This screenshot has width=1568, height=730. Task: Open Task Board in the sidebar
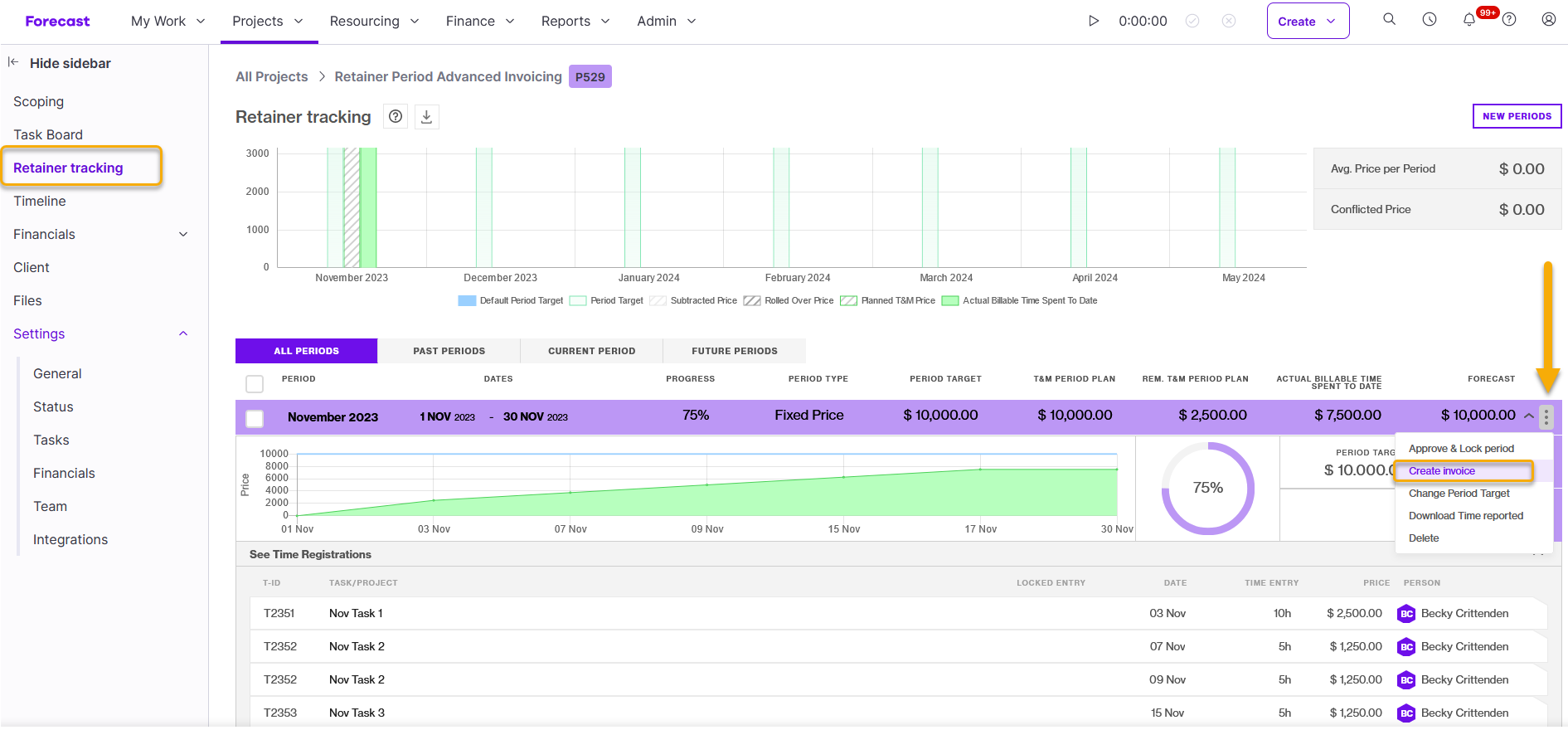48,134
